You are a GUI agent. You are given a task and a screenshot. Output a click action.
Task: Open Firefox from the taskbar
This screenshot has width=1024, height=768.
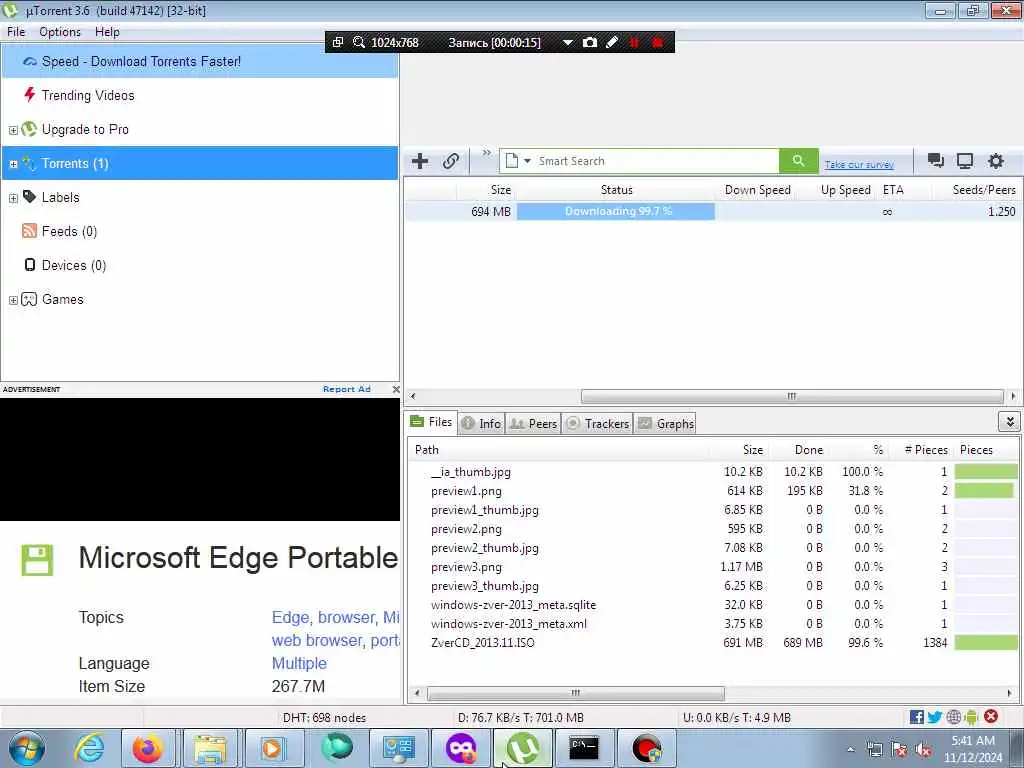148,748
